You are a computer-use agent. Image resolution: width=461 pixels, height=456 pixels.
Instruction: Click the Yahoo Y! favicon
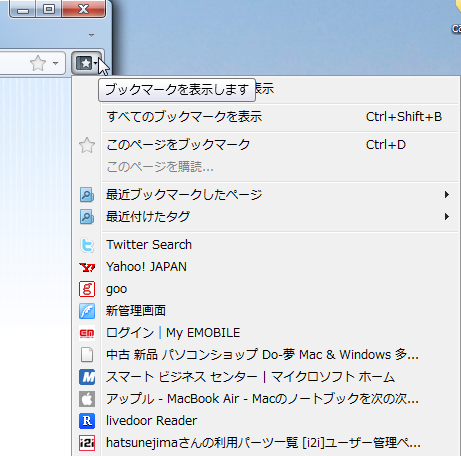pos(87,267)
